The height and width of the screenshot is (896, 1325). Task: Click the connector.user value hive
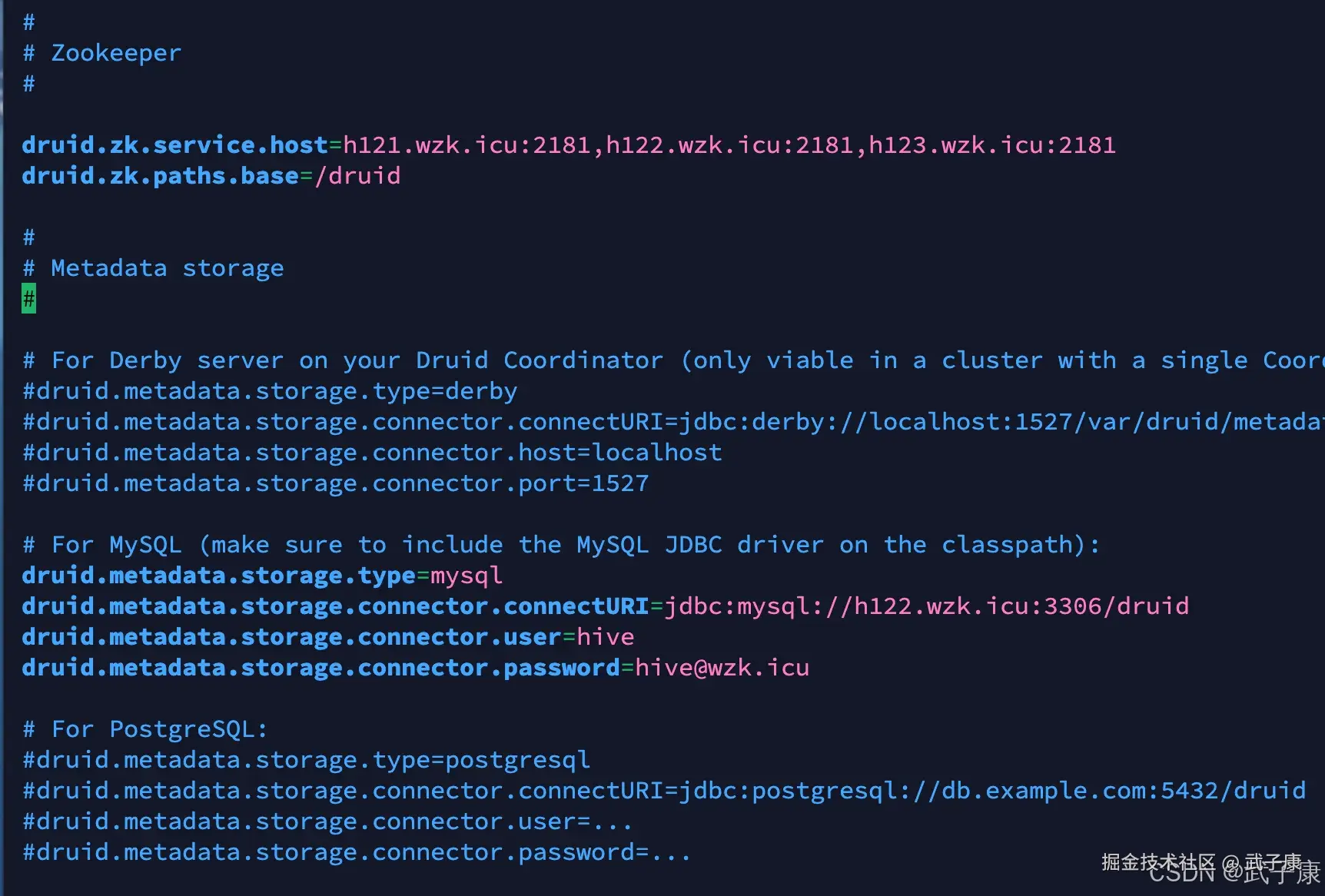point(606,637)
